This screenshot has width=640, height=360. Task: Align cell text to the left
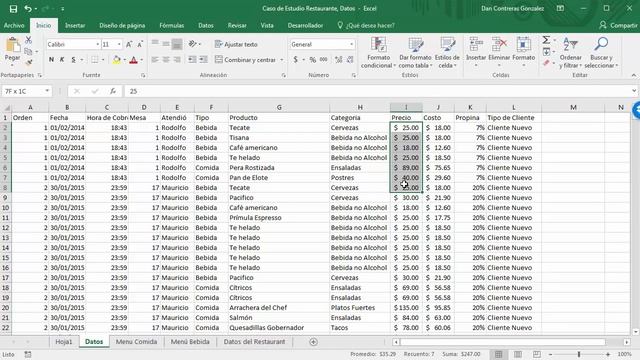pyautogui.click(x=155, y=60)
